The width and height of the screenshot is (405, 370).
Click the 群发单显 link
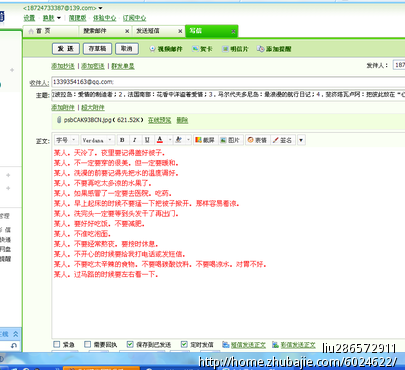coord(123,66)
